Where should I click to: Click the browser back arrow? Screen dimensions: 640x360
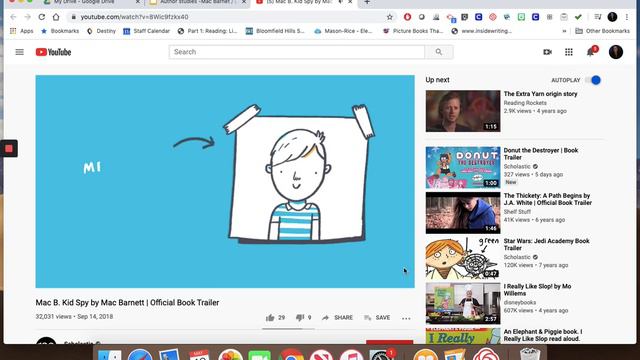(x=13, y=17)
